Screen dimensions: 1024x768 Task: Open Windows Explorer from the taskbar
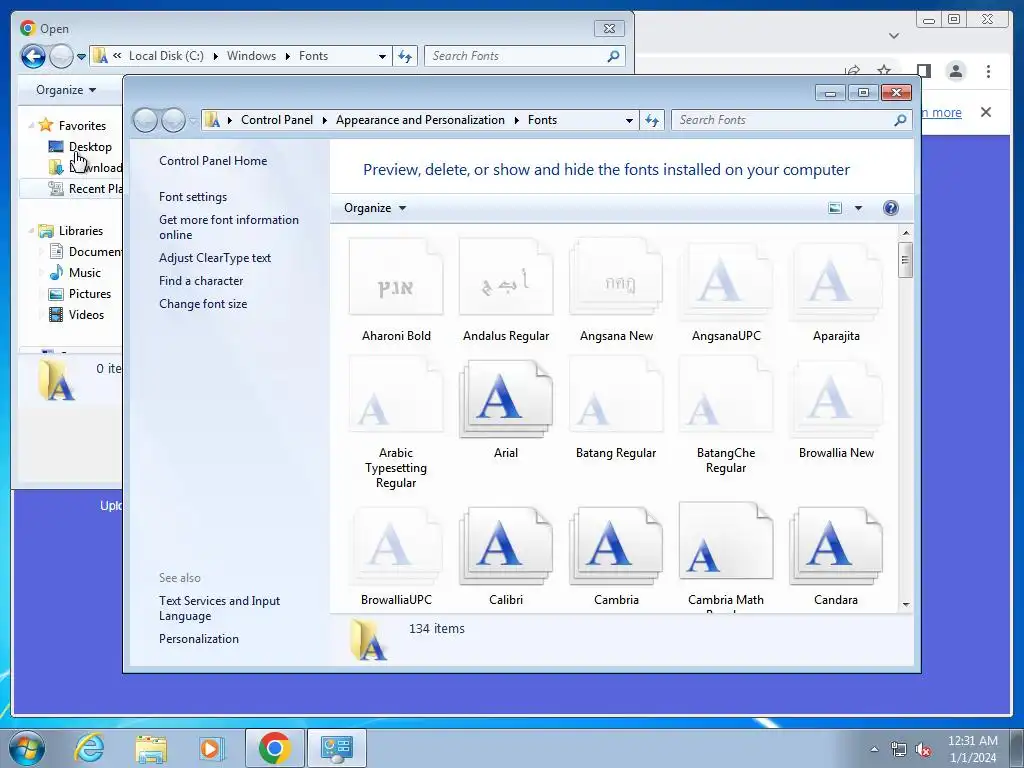tap(151, 748)
